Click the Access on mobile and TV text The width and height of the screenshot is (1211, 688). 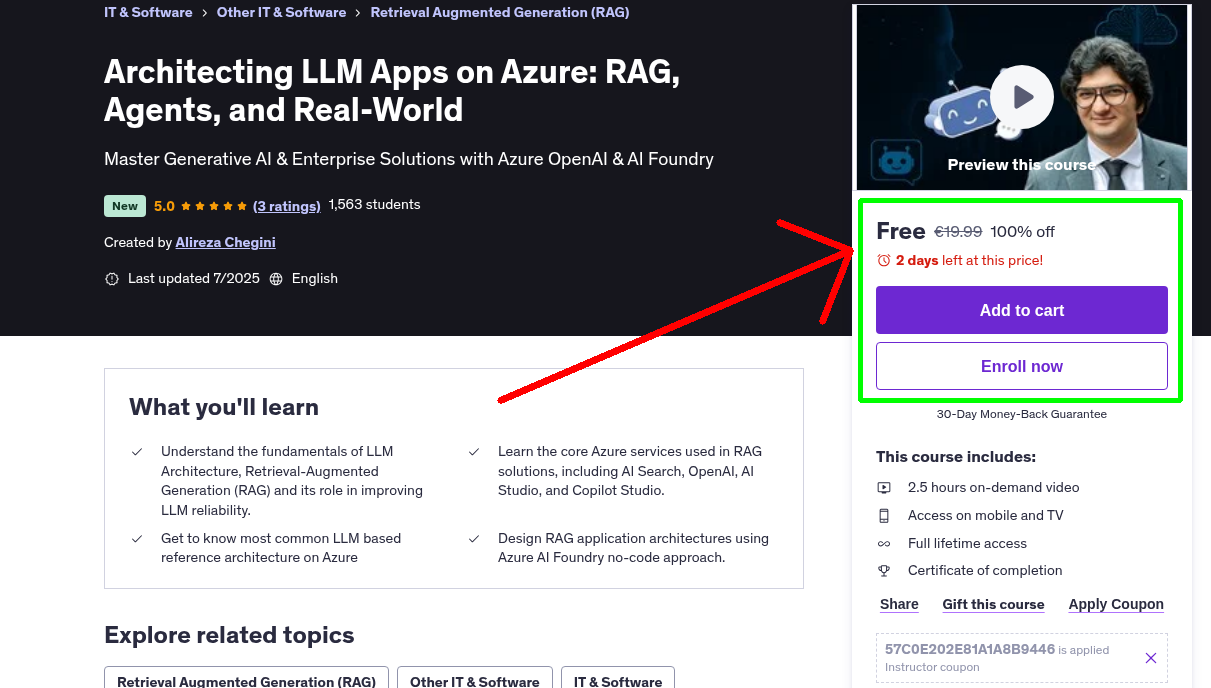986,516
